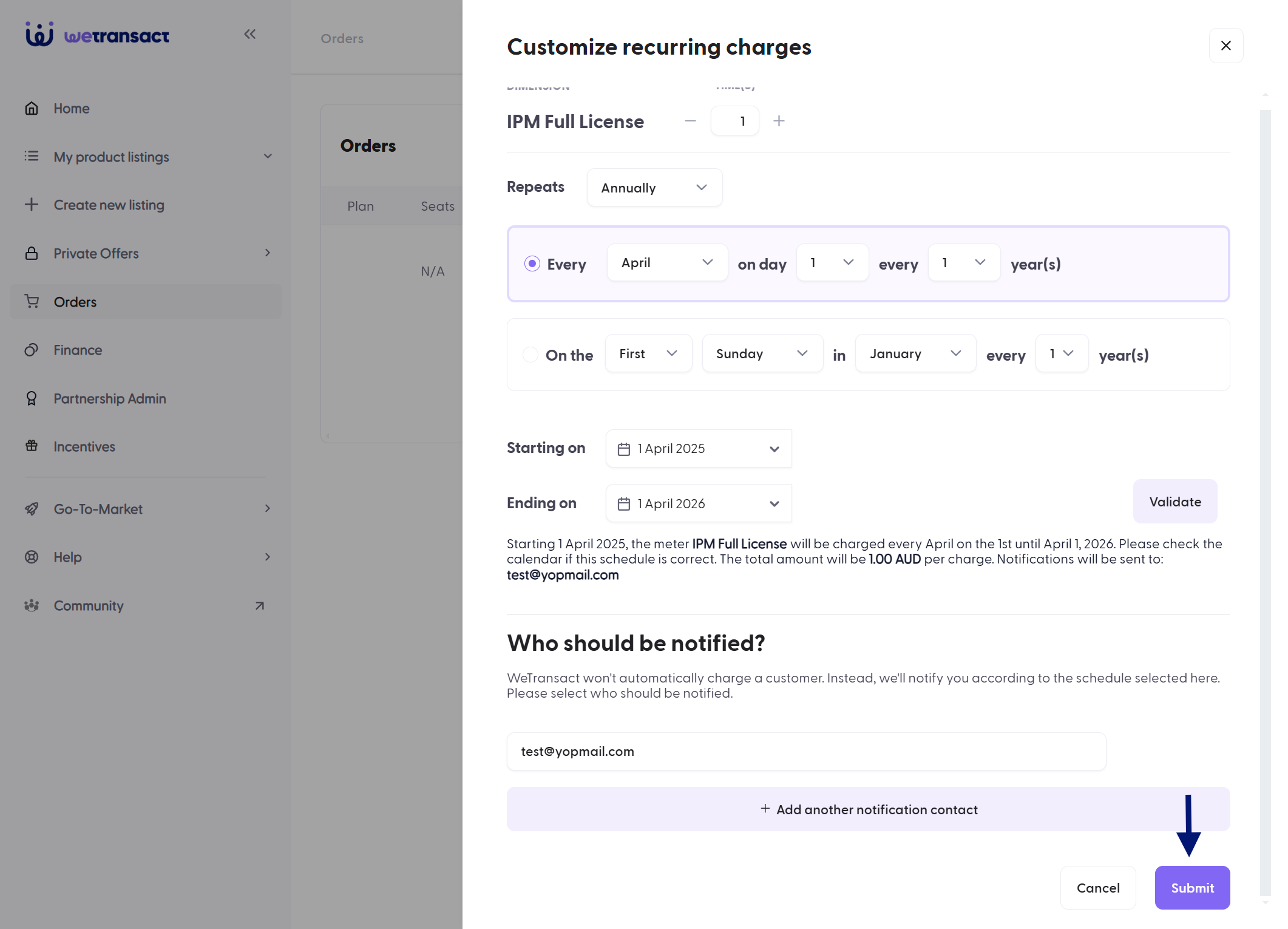Open the First ordinal dropdown
This screenshot has width=1288, height=929.
point(648,354)
